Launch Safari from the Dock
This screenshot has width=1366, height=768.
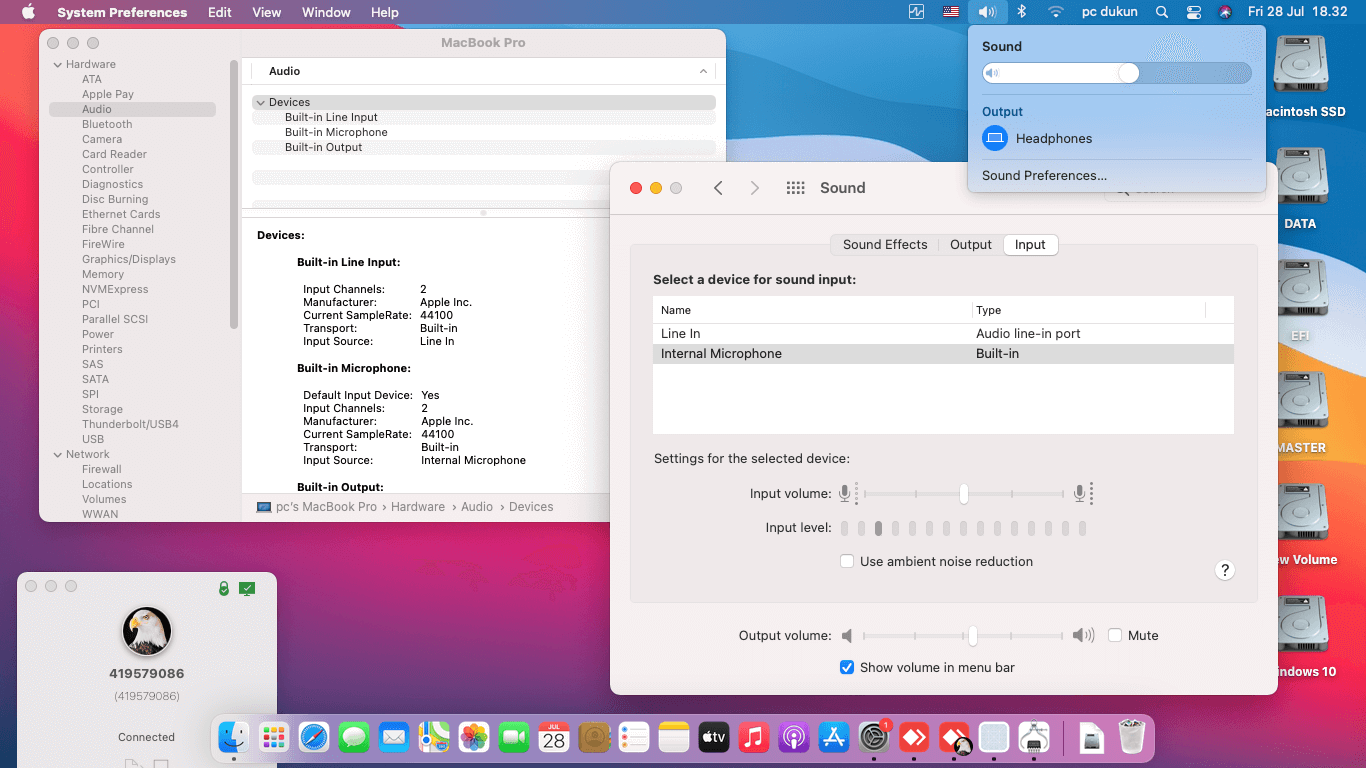click(314, 738)
